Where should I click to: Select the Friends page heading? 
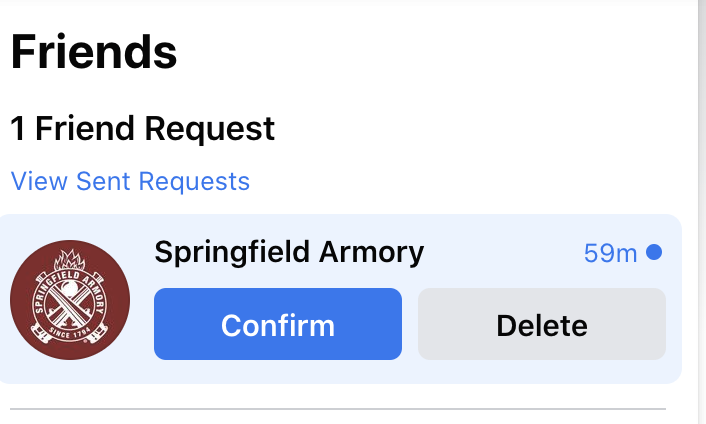pyautogui.click(x=94, y=52)
